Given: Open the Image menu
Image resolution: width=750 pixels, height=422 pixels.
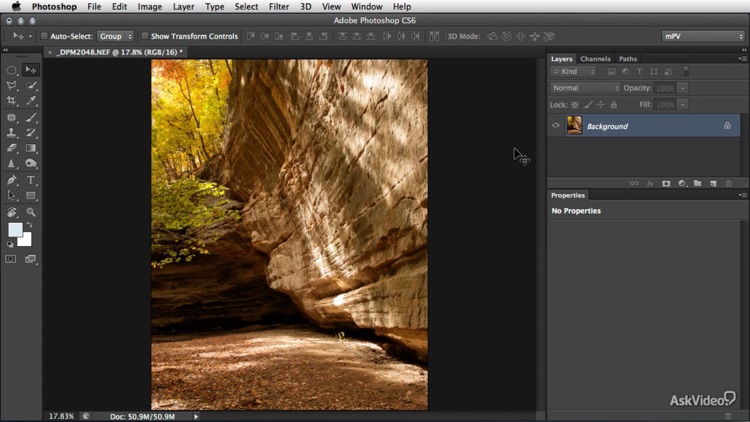Looking at the screenshot, I should pyautogui.click(x=150, y=7).
